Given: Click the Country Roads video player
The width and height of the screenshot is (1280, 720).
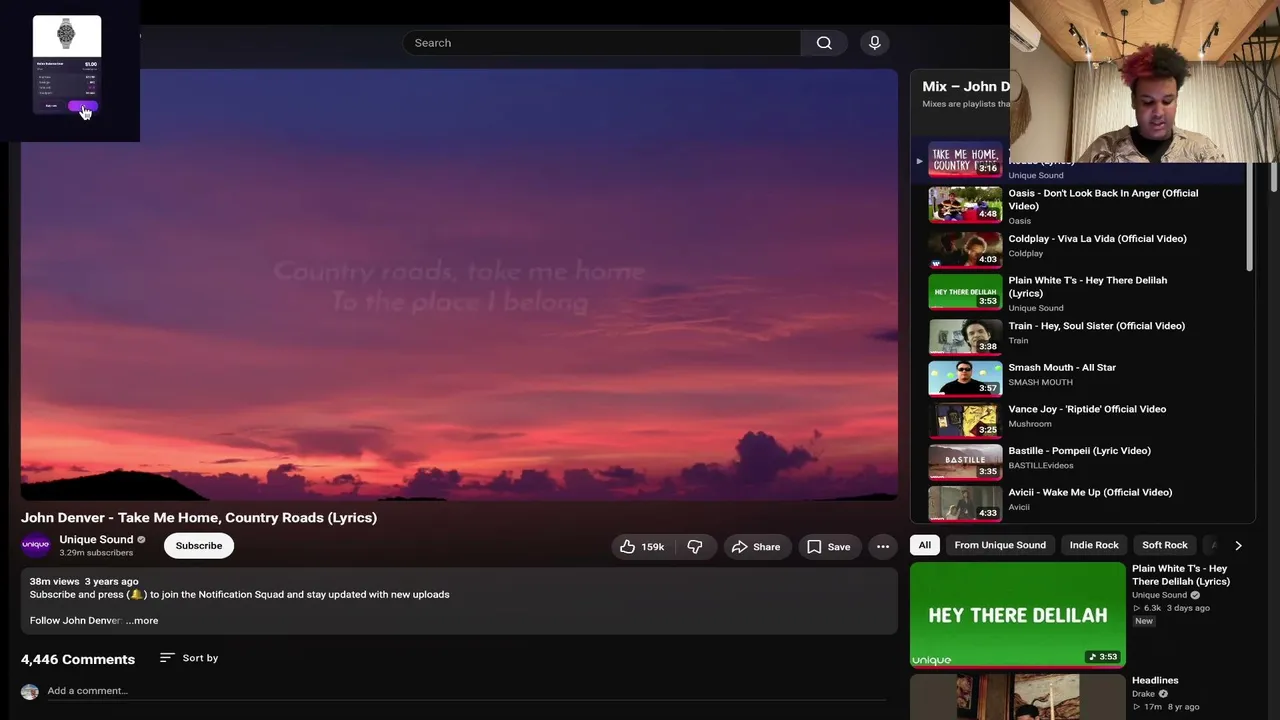Looking at the screenshot, I should click(459, 284).
